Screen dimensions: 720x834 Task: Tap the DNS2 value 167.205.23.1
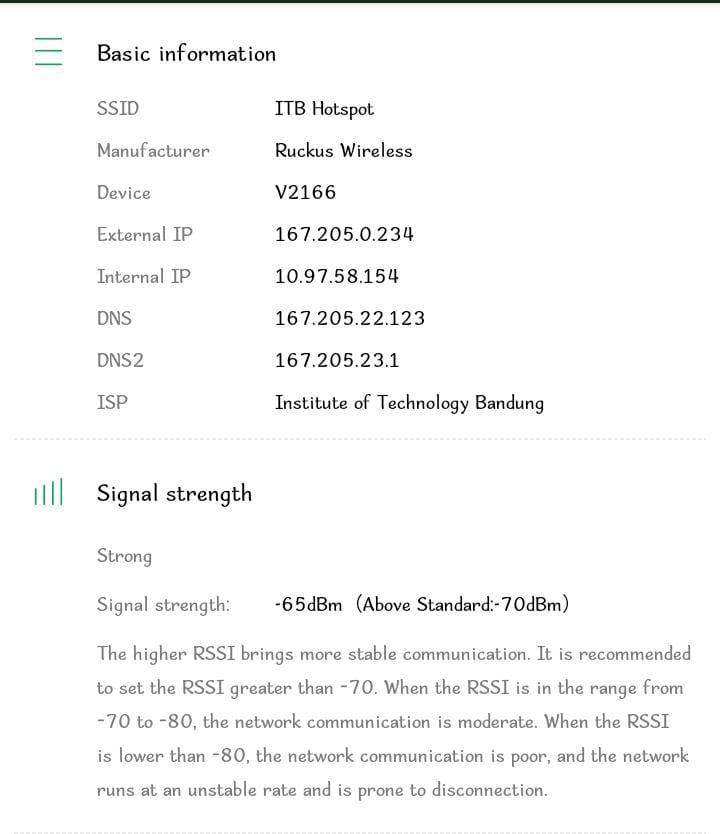337,361
